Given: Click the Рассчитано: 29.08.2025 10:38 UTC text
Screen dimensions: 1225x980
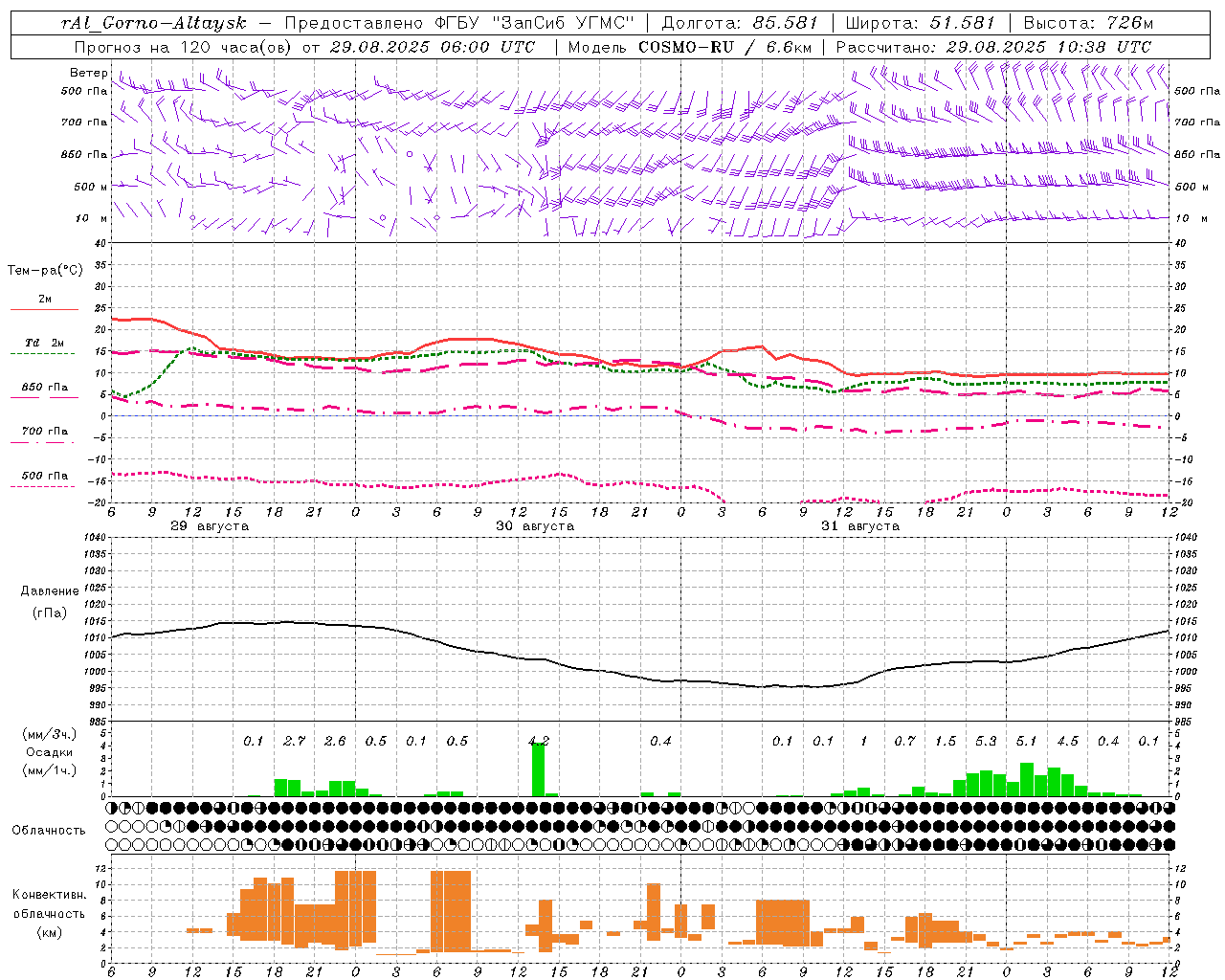Looking at the screenshot, I should [993, 47].
